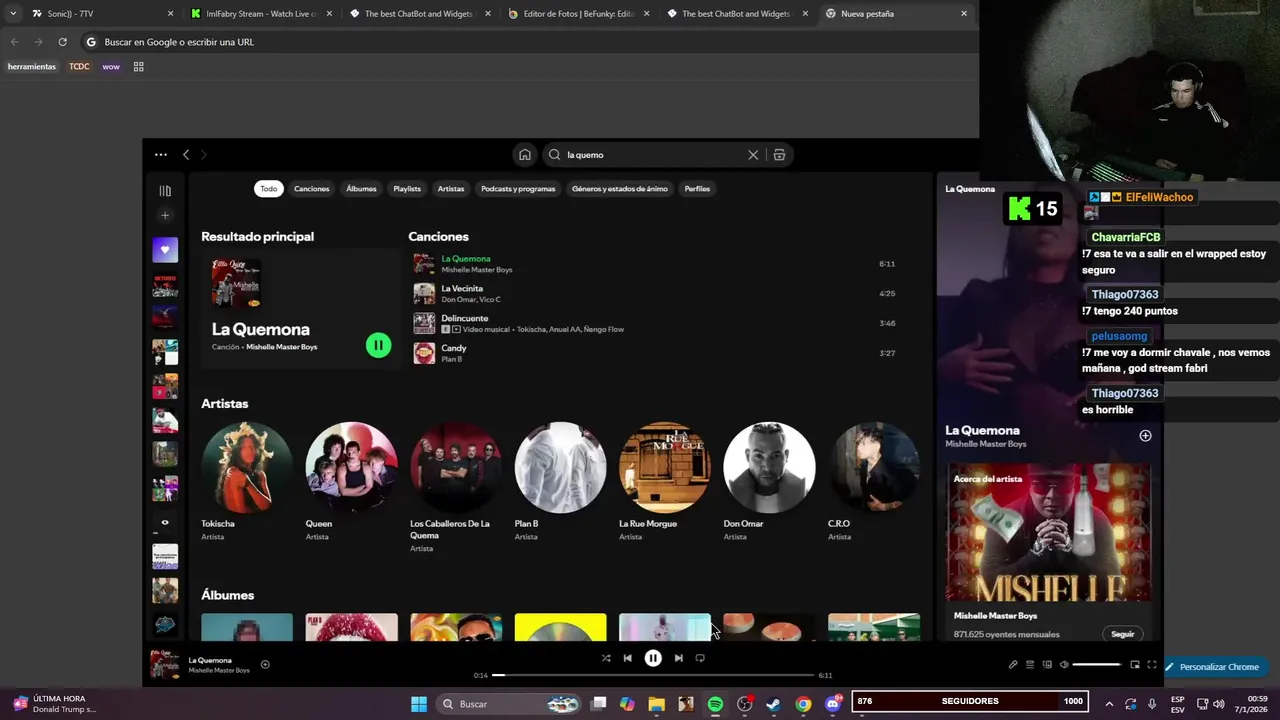Image resolution: width=1280 pixels, height=720 pixels.
Task: Select the Todo filter chip
Action: (269, 189)
